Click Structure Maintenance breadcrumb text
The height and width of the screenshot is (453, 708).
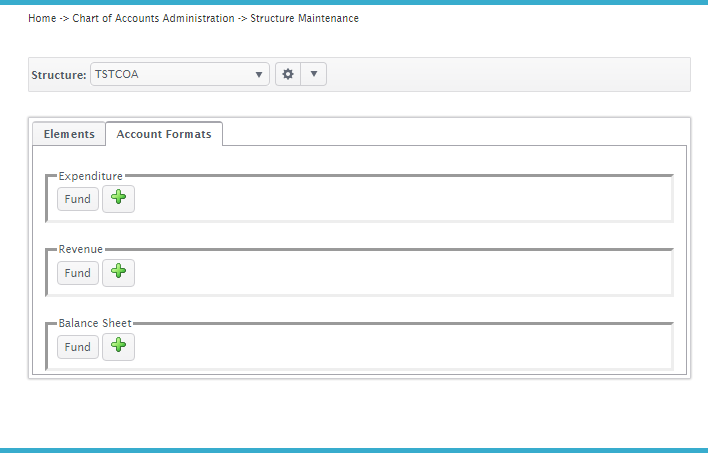[x=305, y=19]
